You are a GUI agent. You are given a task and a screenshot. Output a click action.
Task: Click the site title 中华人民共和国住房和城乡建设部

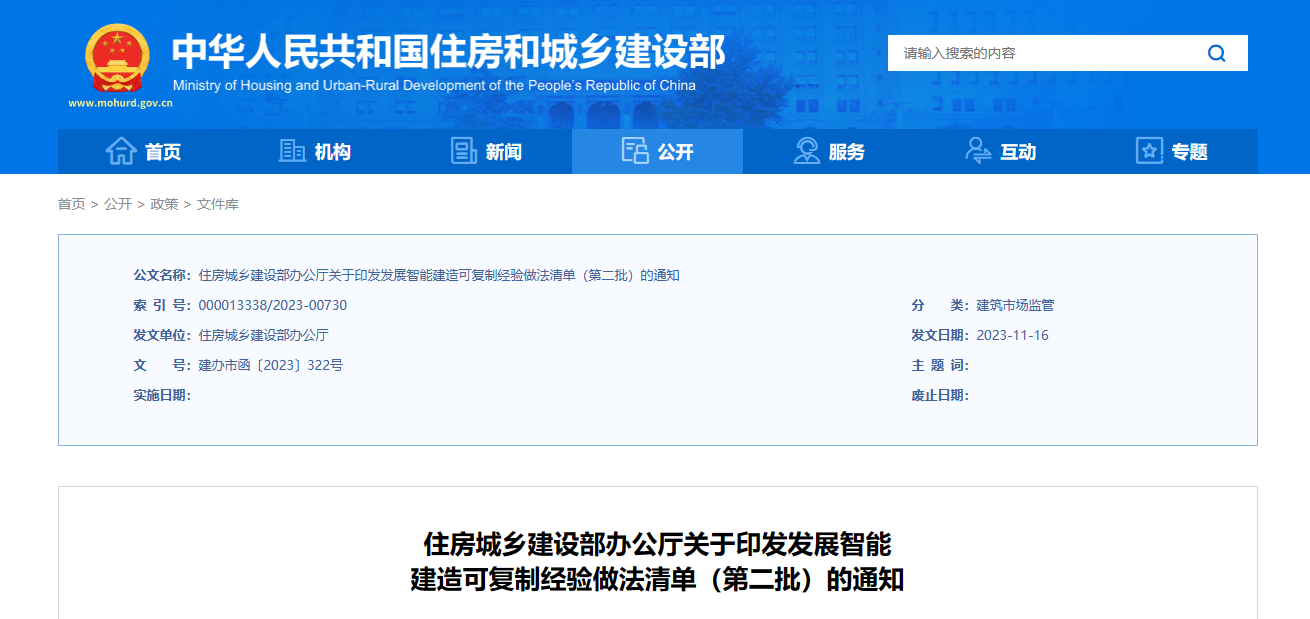coord(449,51)
